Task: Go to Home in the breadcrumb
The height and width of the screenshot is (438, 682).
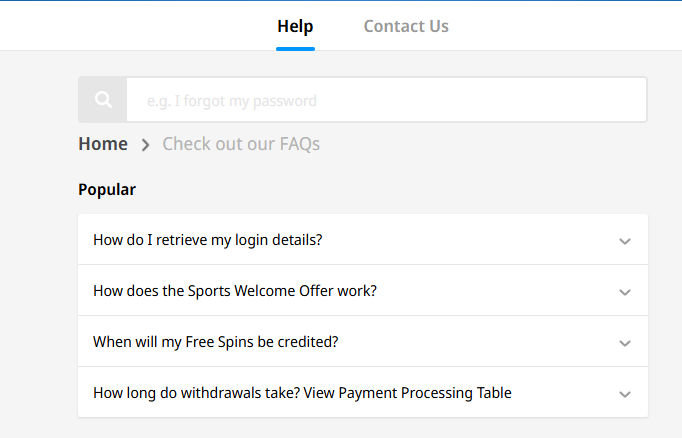Action: click(103, 144)
